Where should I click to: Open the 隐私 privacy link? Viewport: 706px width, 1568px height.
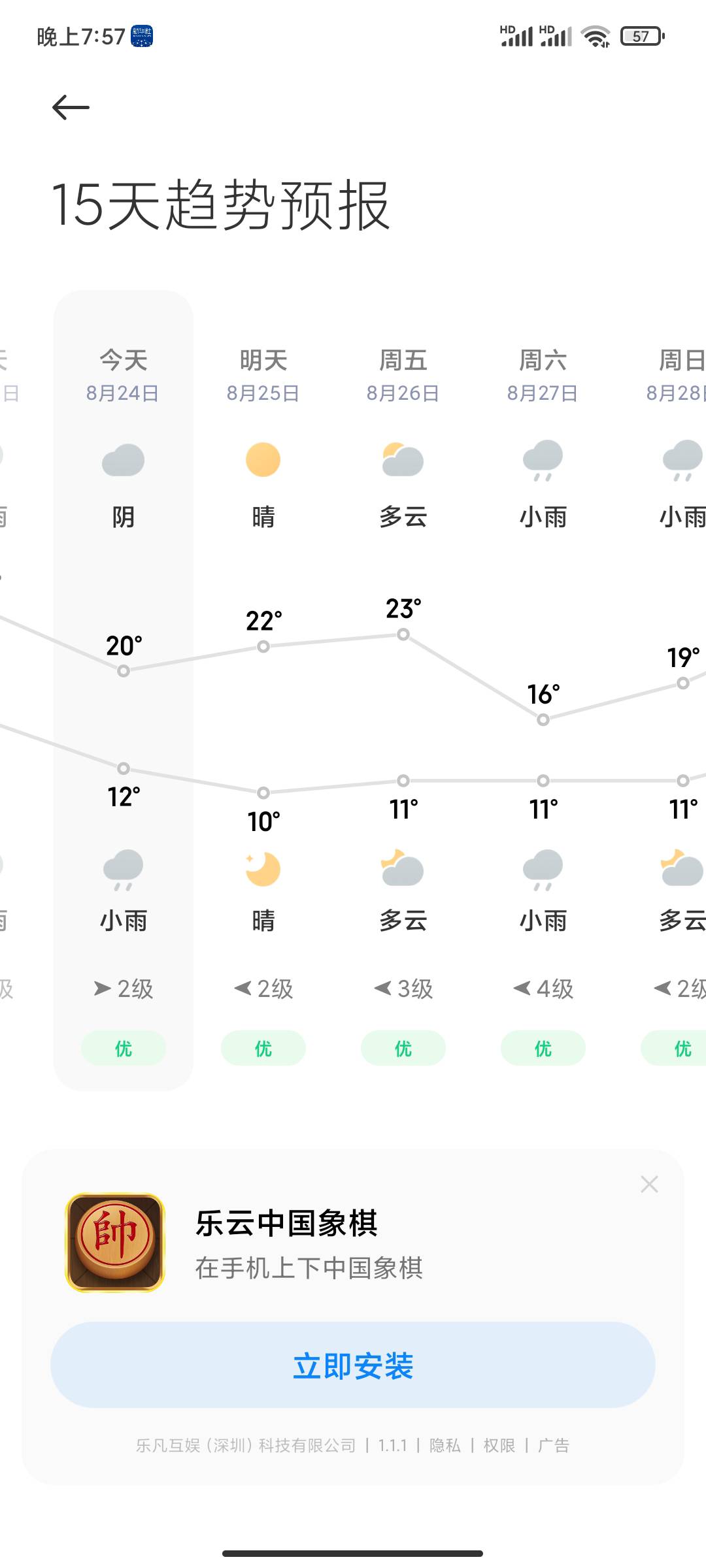(445, 1445)
